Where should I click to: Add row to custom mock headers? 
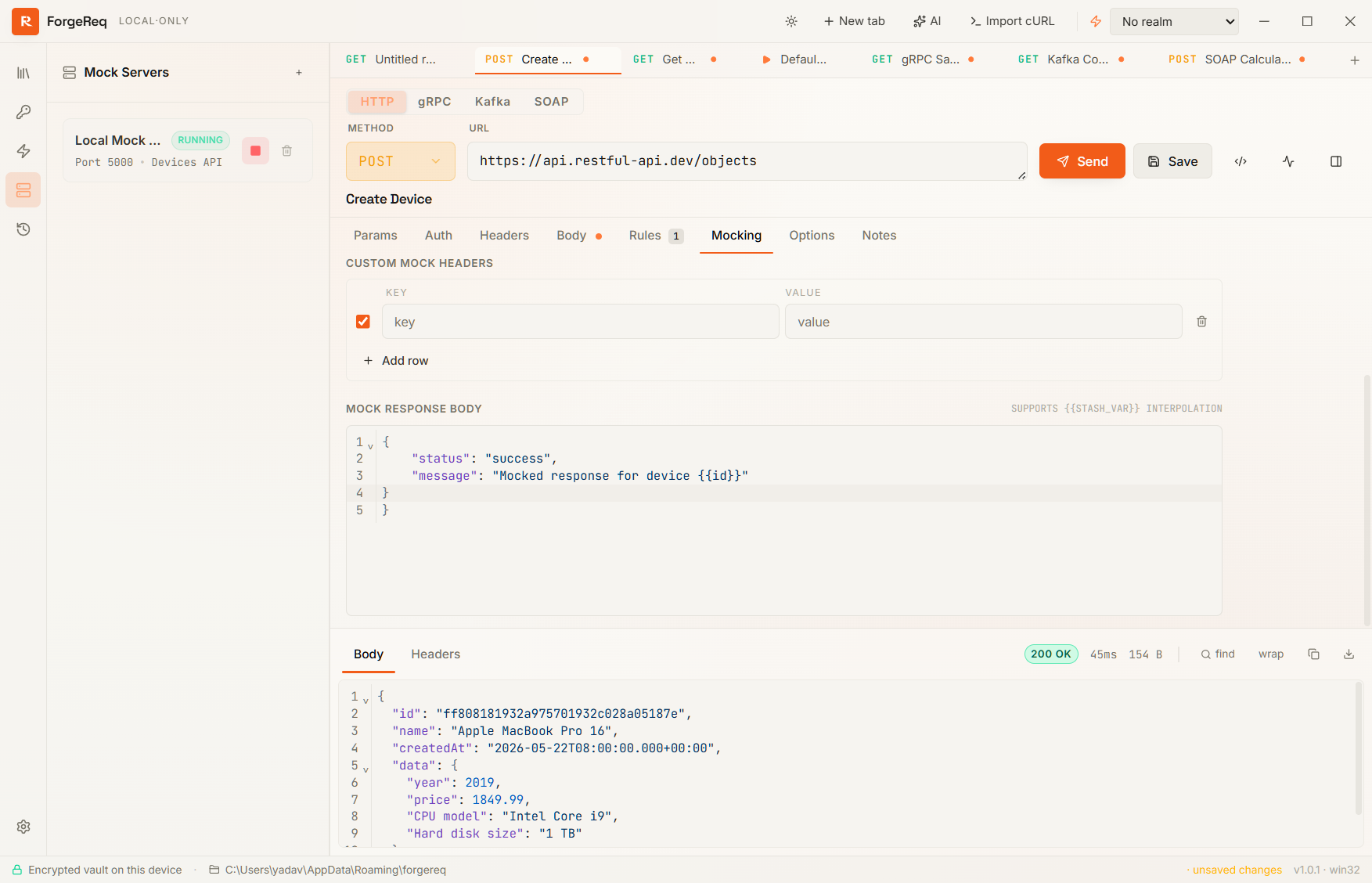tap(396, 361)
